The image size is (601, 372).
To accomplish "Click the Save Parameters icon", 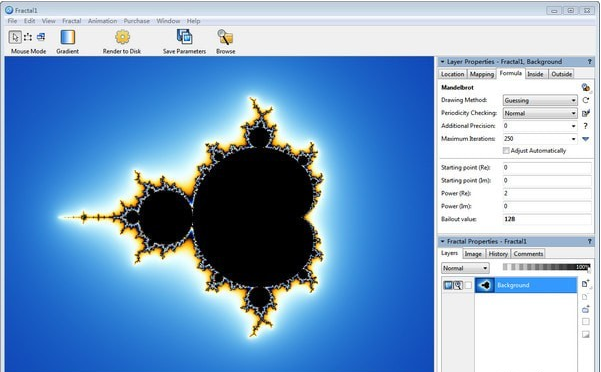I will point(184,37).
